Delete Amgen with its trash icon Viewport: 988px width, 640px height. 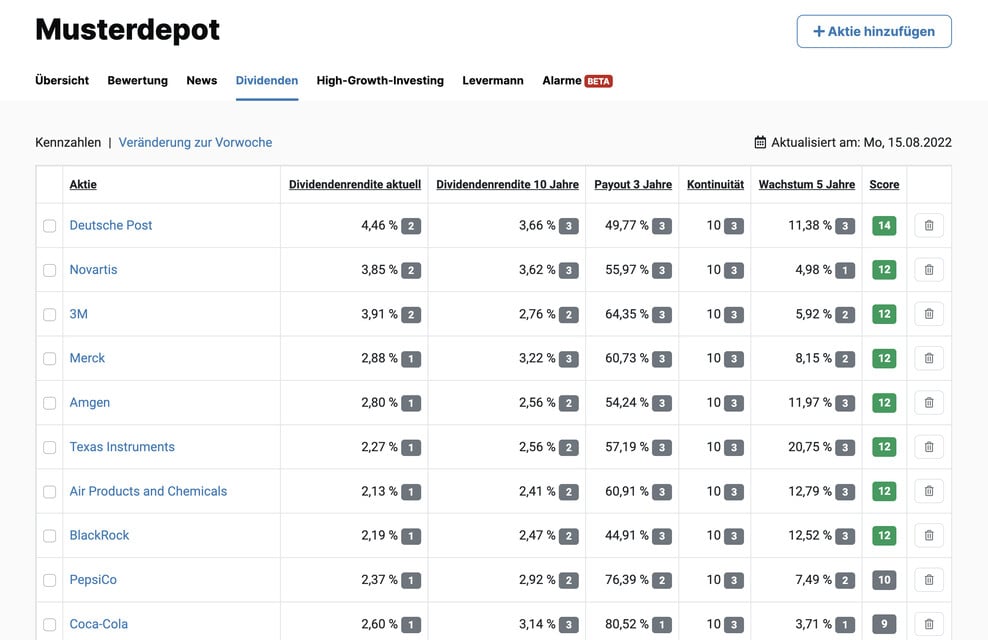tap(929, 403)
